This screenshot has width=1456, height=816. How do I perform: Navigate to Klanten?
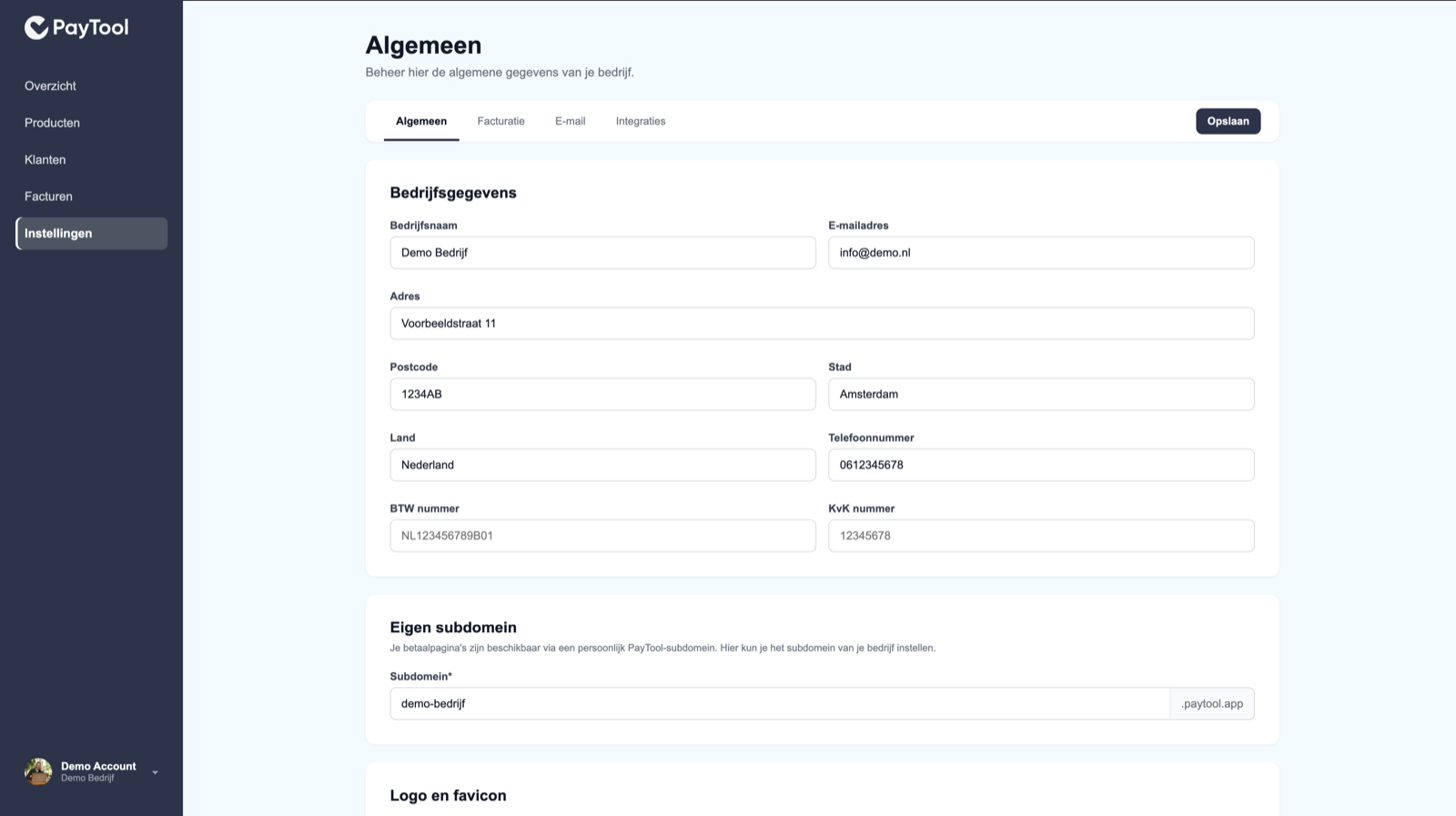[45, 159]
